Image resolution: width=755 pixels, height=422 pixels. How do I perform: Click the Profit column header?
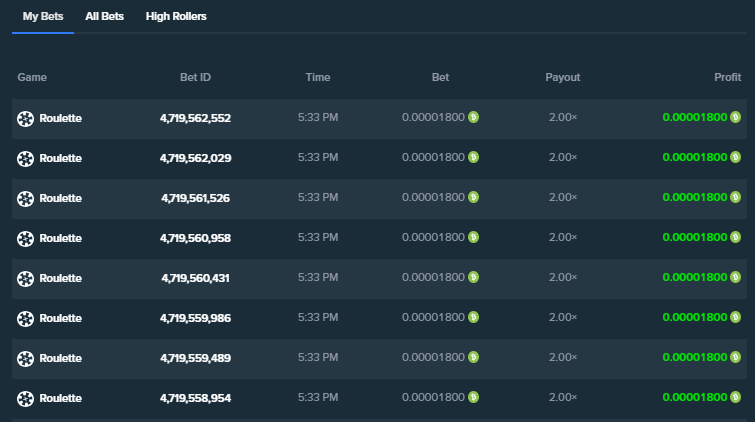pyautogui.click(x=728, y=77)
